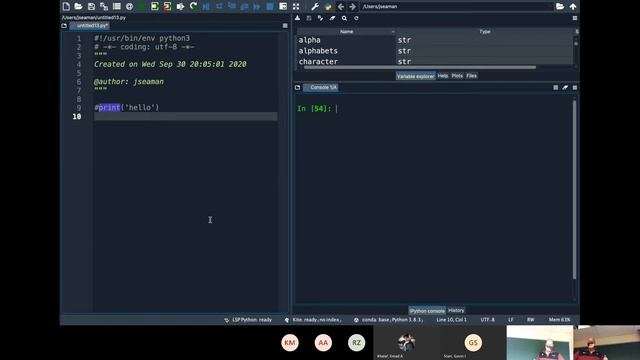Interrupt kernel stop square in console
The image size is (640, 360).
tap(556, 87)
